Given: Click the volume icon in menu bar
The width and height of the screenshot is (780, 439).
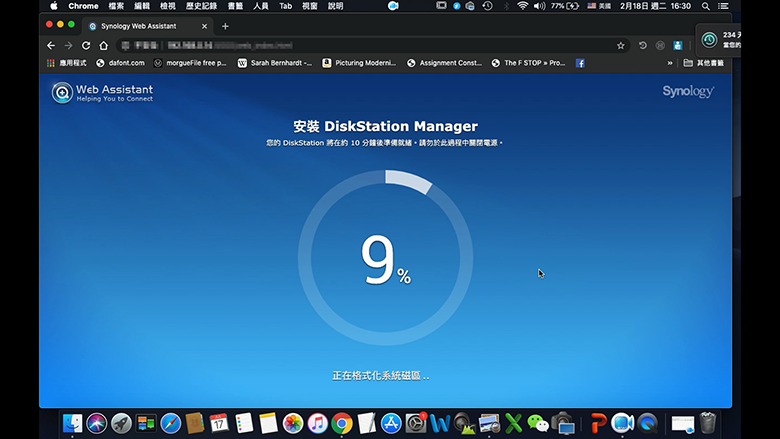Looking at the screenshot, I should pyautogui.click(x=539, y=6).
